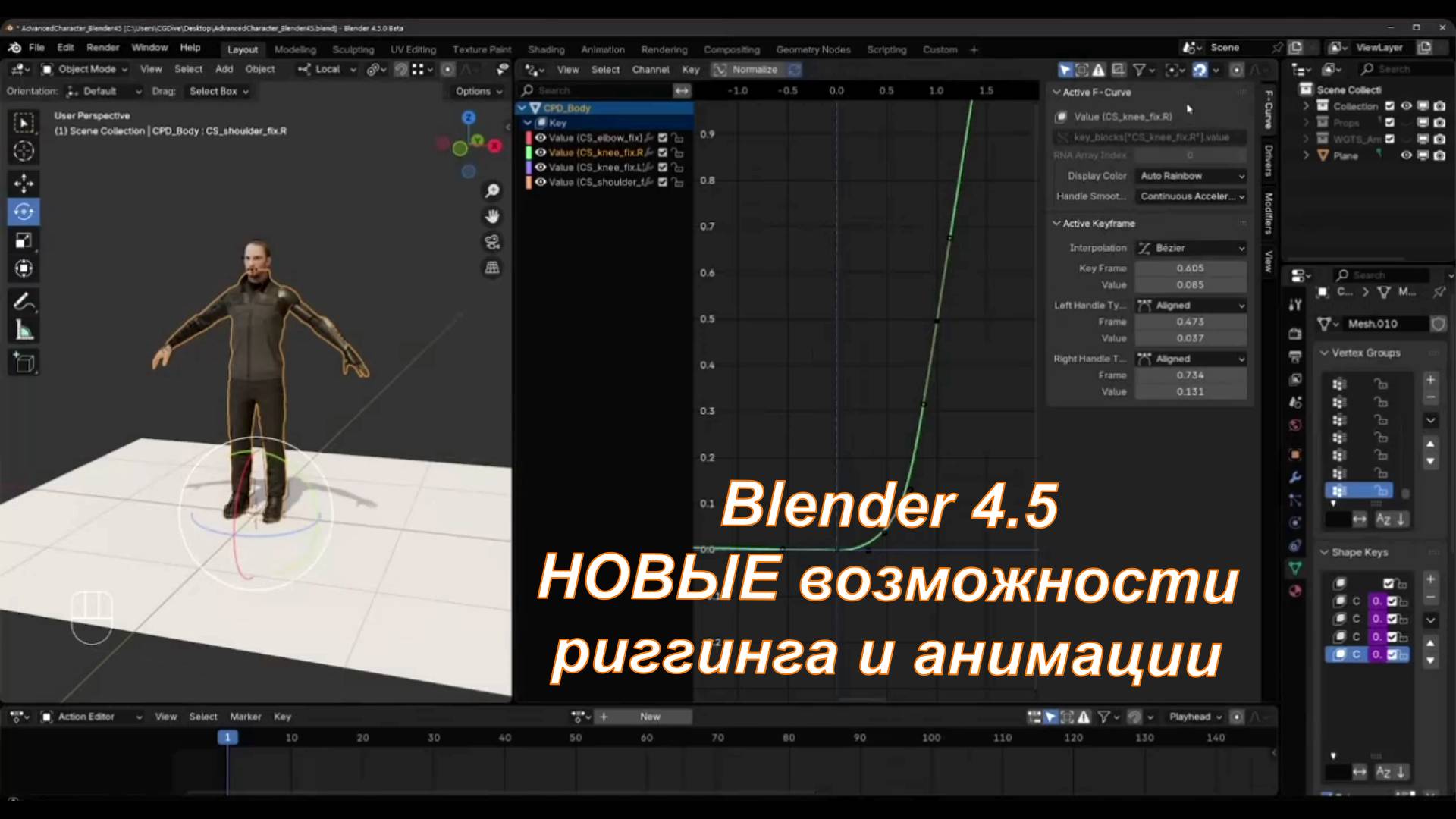This screenshot has width=1456, height=819.
Task: Hide the CS_elbow_fix F-curve channel
Action: coord(540,138)
